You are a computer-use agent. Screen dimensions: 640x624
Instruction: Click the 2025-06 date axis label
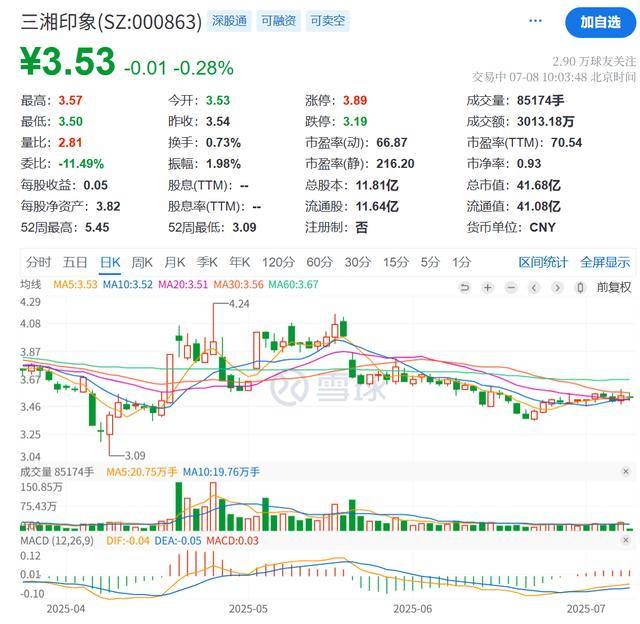413,609
